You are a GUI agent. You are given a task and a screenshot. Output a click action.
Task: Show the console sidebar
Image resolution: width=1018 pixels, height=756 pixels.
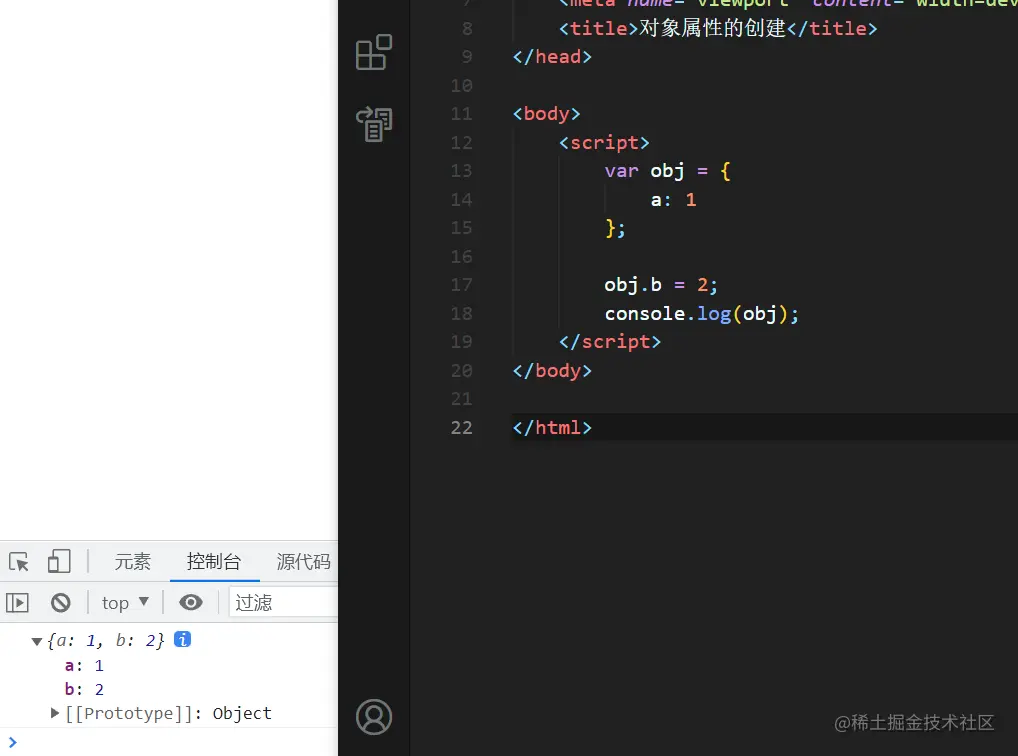click(x=18, y=603)
